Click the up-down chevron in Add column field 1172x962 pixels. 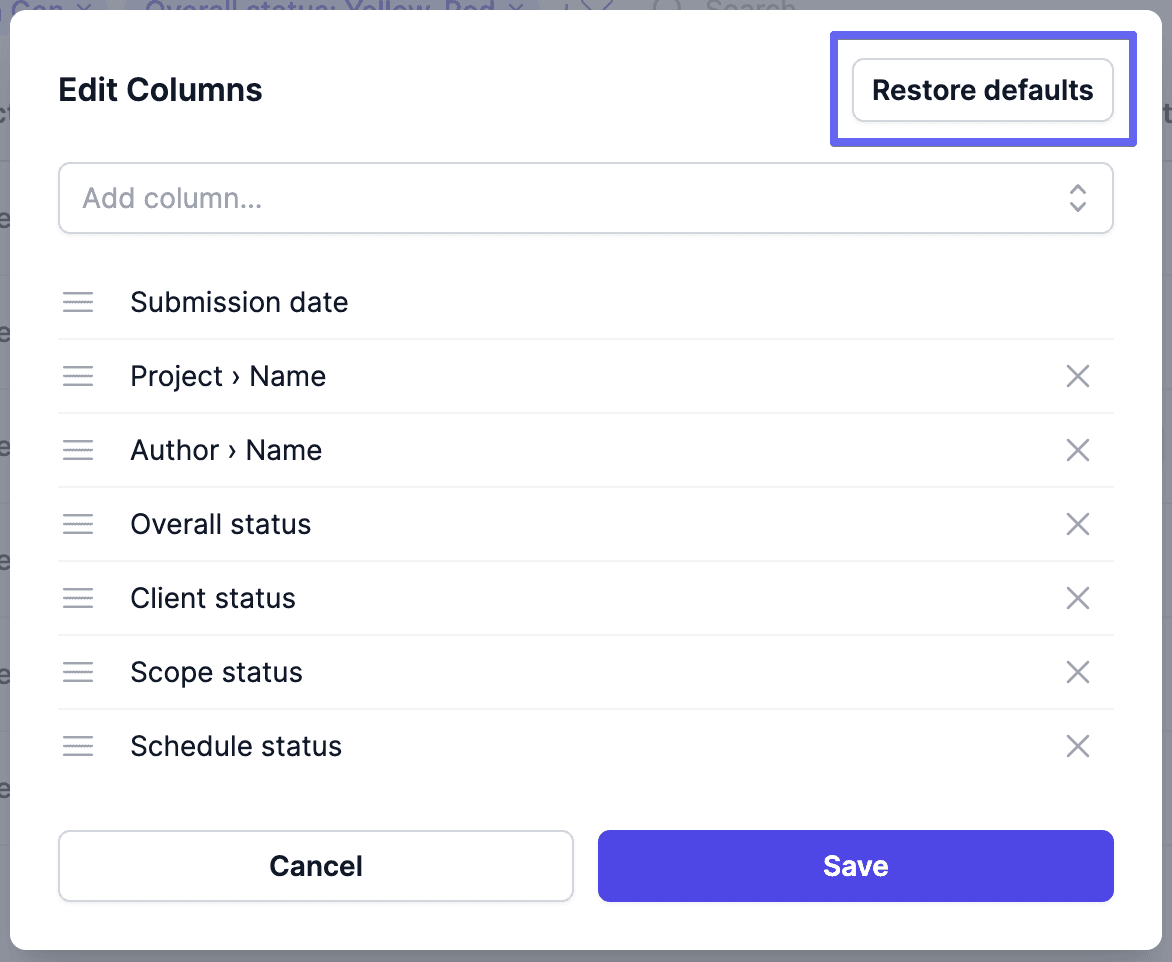pyautogui.click(x=1078, y=198)
